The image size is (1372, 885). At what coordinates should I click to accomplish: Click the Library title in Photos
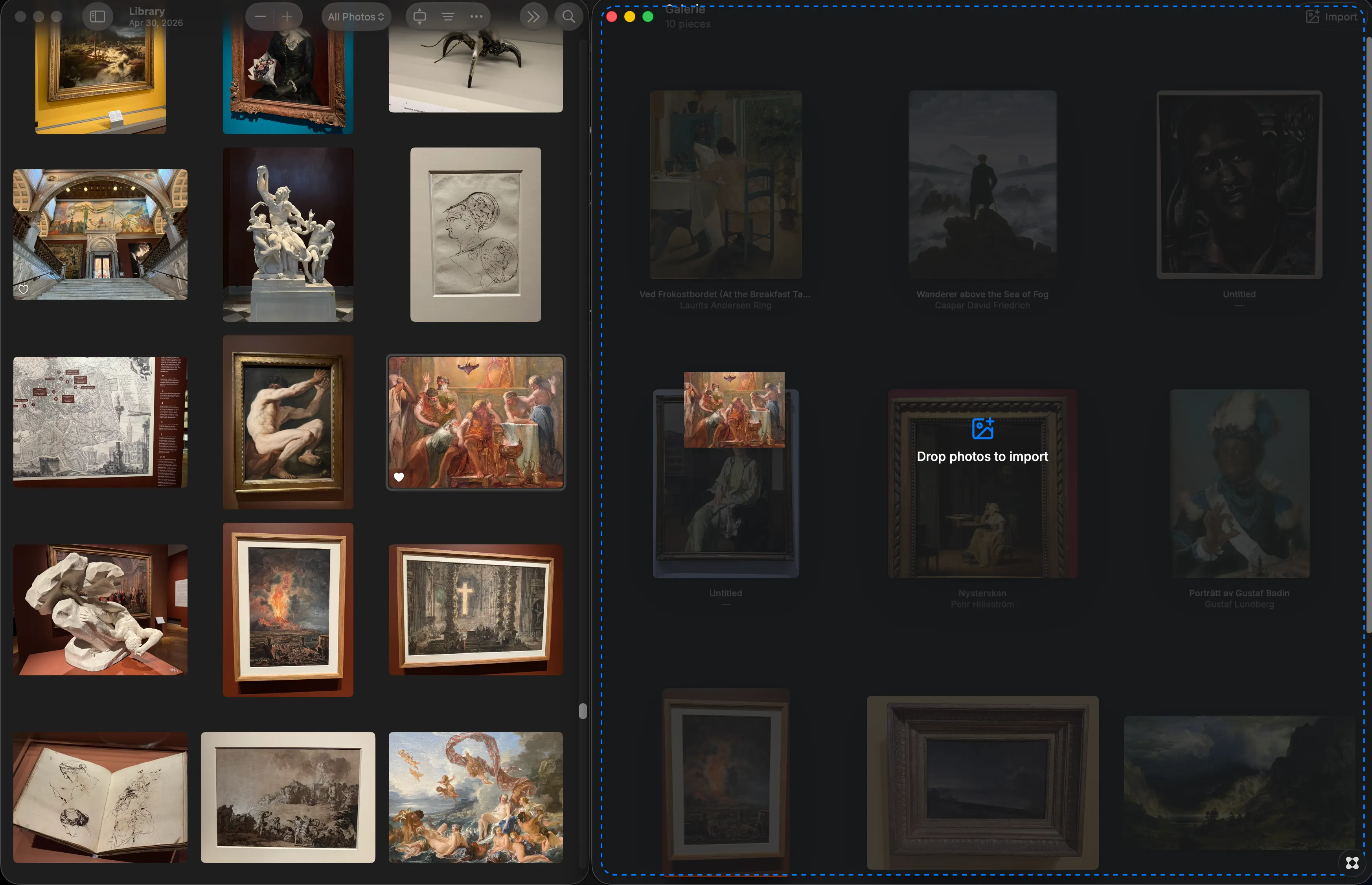click(x=147, y=11)
